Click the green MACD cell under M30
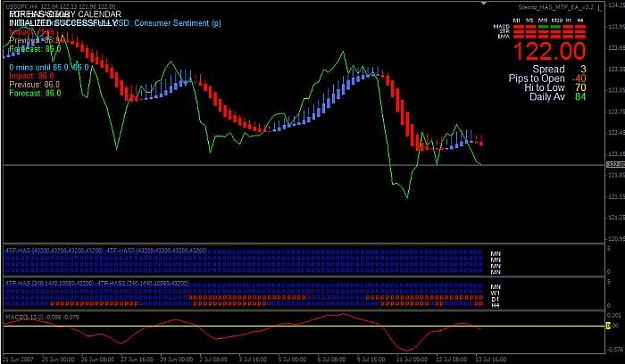 (556, 27)
